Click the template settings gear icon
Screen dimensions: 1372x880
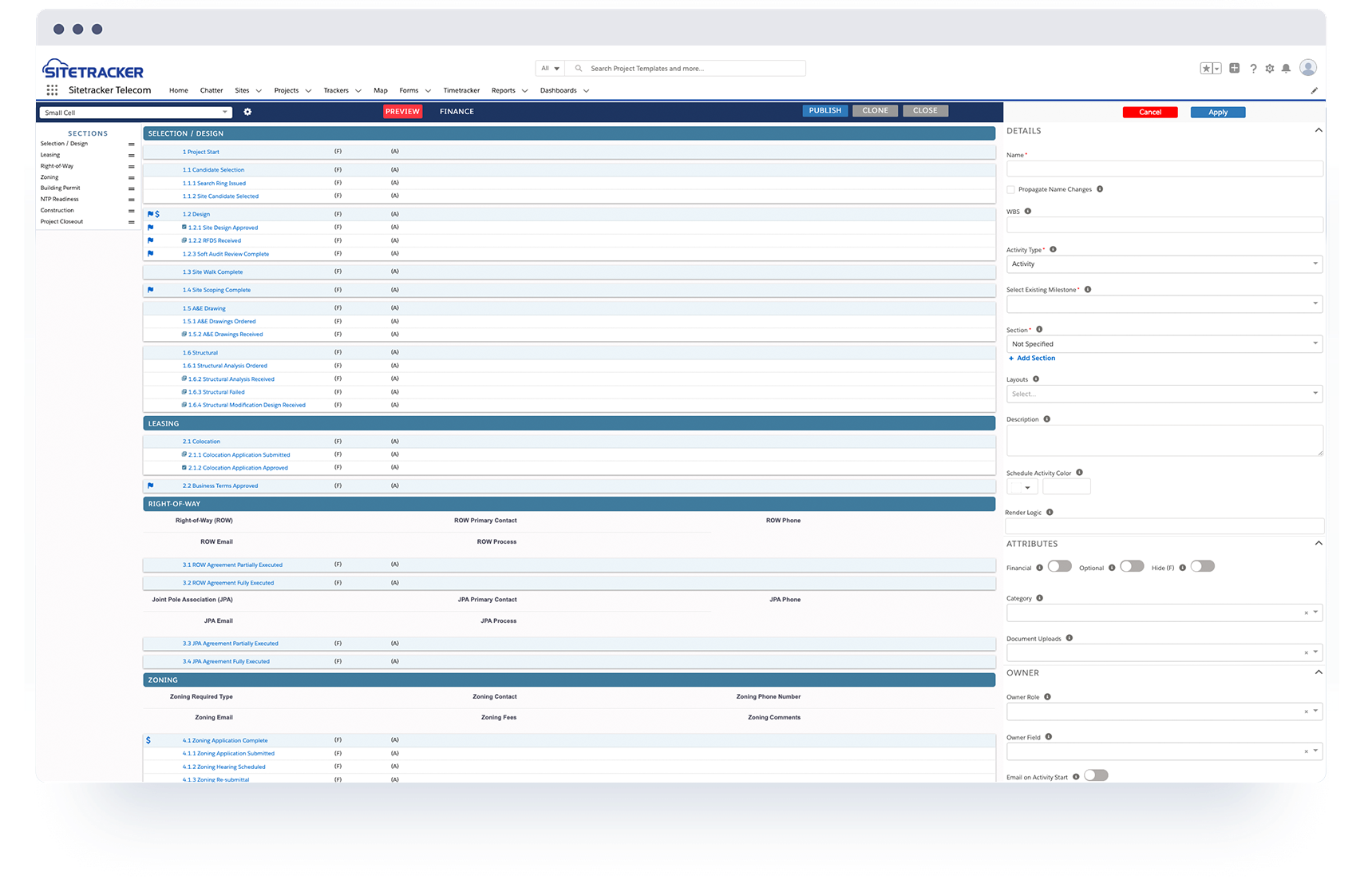click(247, 112)
